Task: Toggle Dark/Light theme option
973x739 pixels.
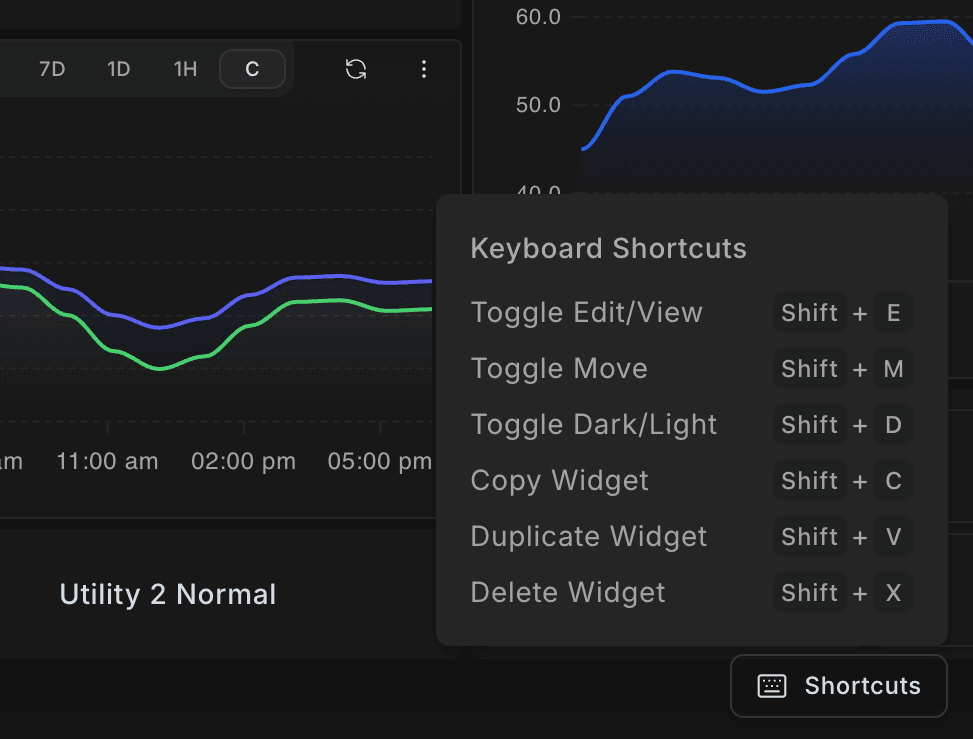Action: click(x=594, y=424)
